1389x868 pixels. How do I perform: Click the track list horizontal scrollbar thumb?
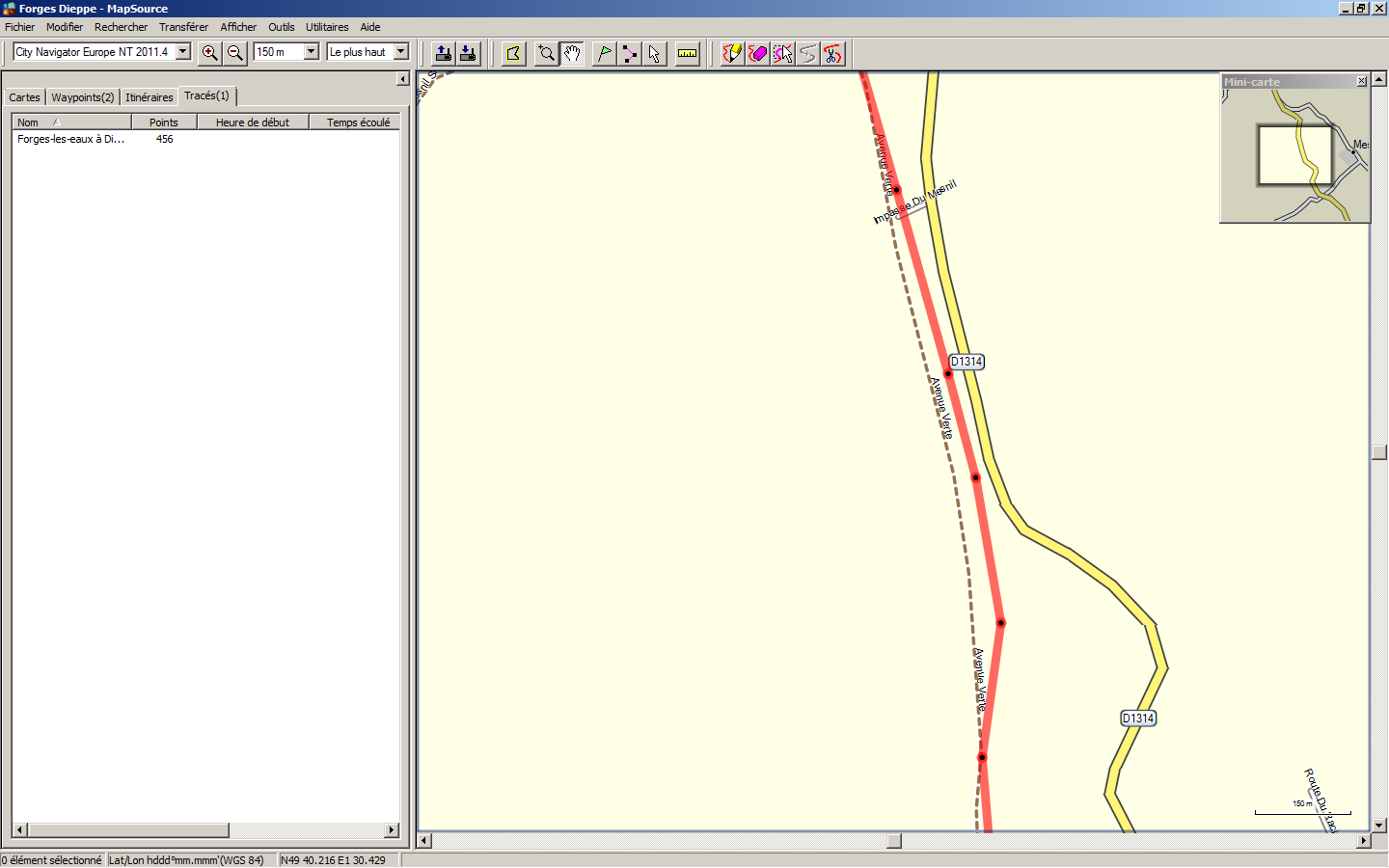[127, 830]
